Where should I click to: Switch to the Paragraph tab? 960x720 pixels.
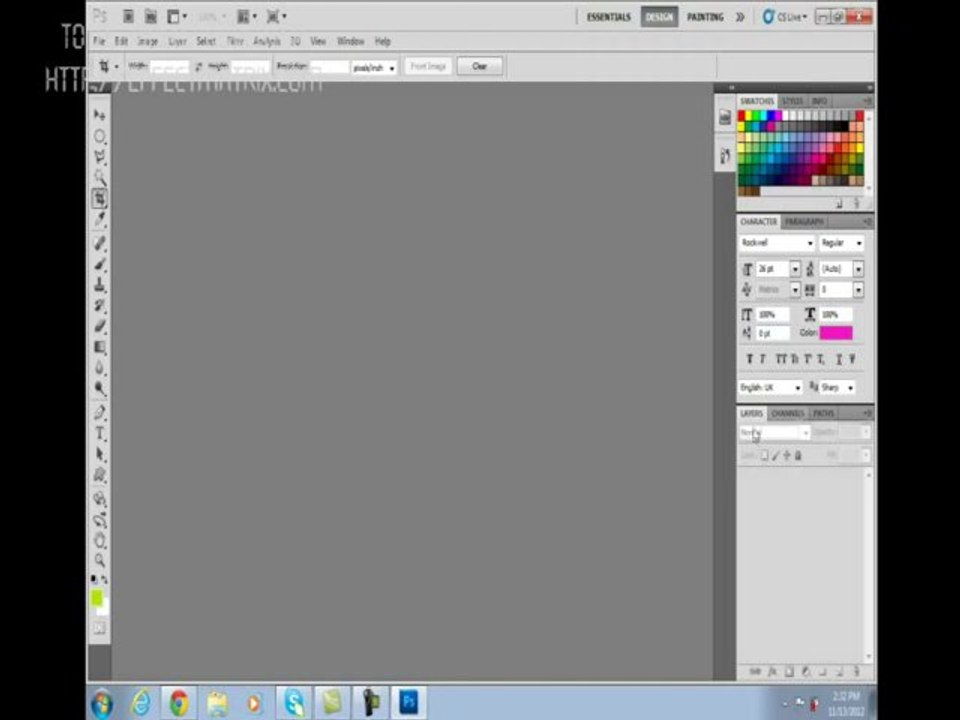pos(804,222)
